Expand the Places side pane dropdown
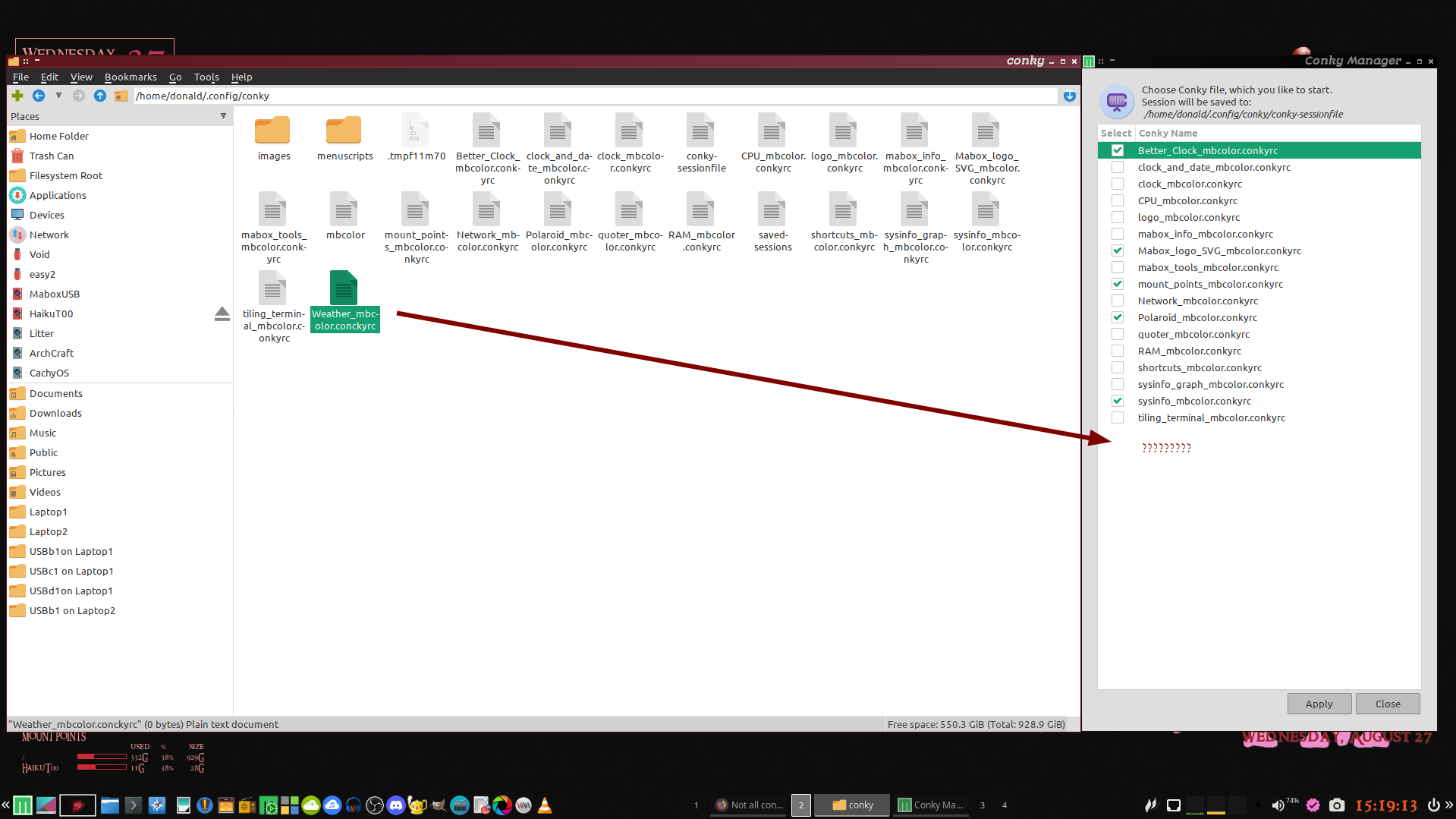 click(223, 116)
